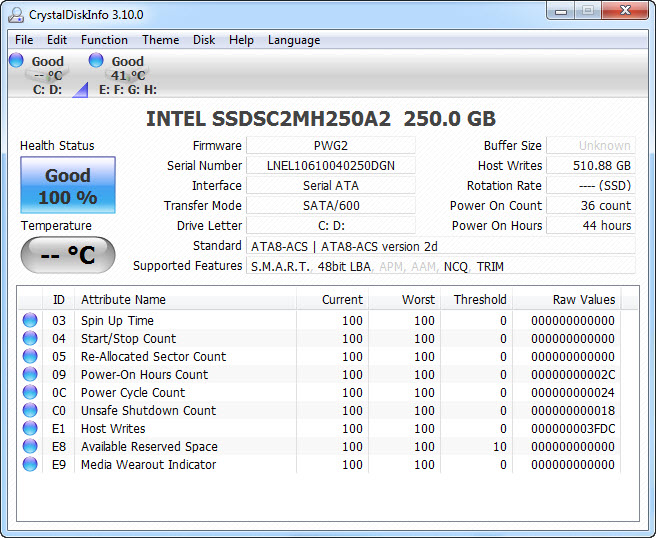
Task: Click the Power On Count field 36 count
Action: pyautogui.click(x=591, y=205)
